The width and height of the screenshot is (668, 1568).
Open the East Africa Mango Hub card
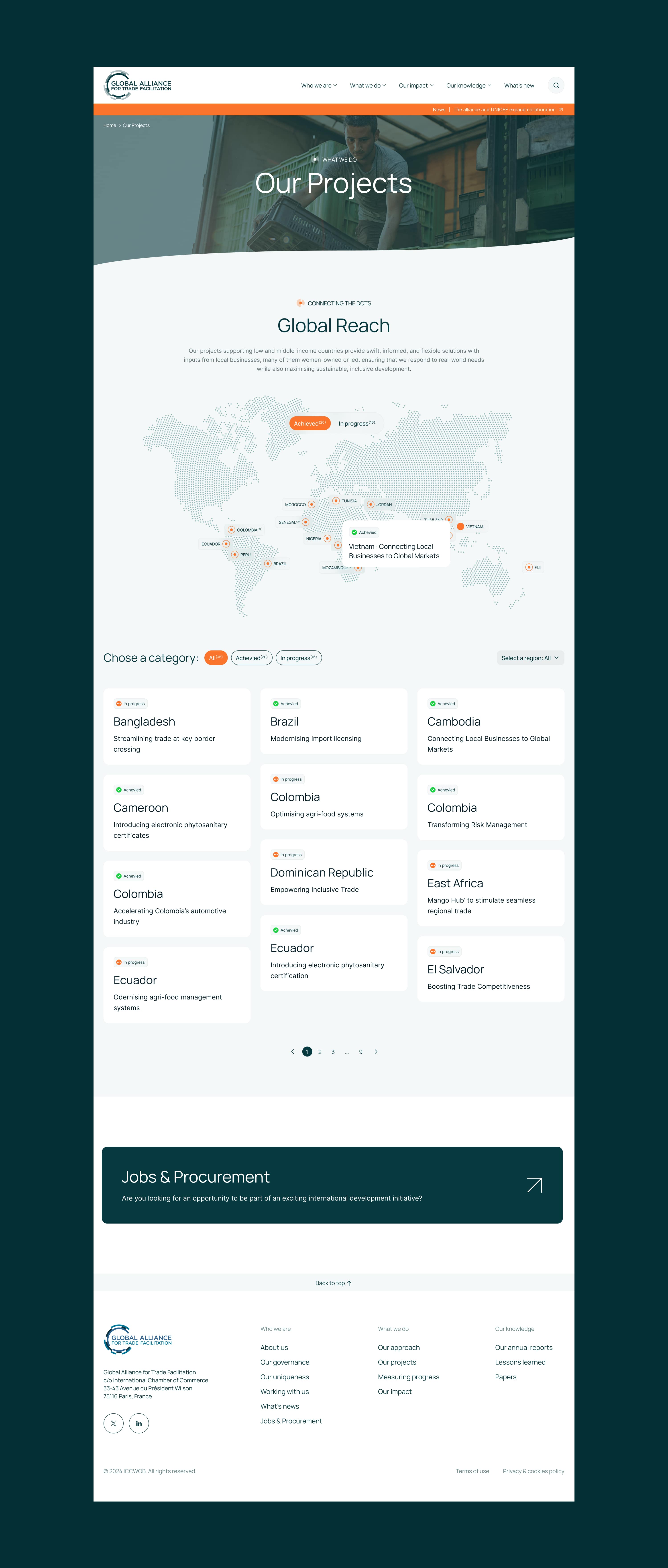[491, 888]
